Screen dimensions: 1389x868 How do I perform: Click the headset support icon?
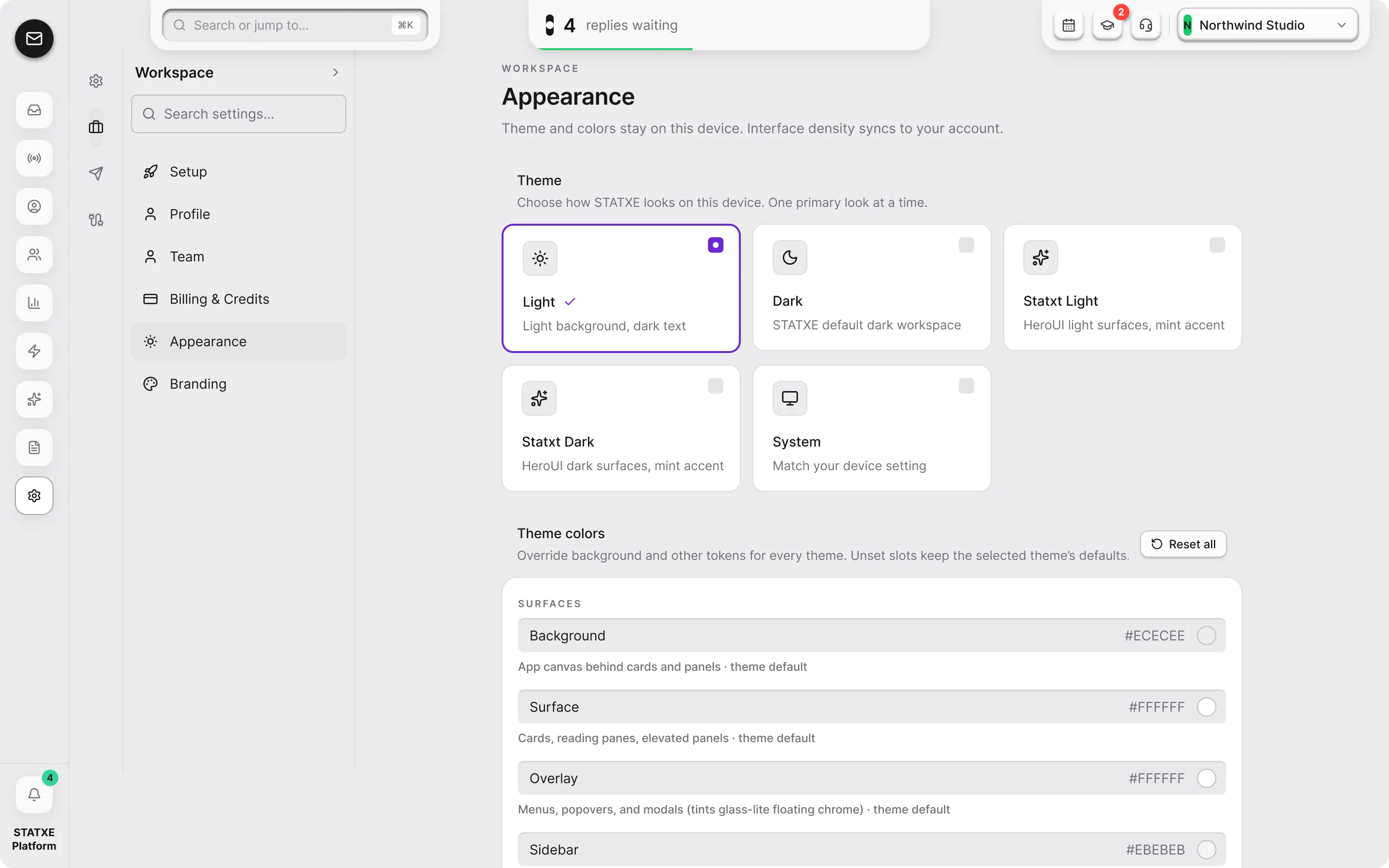click(1145, 25)
